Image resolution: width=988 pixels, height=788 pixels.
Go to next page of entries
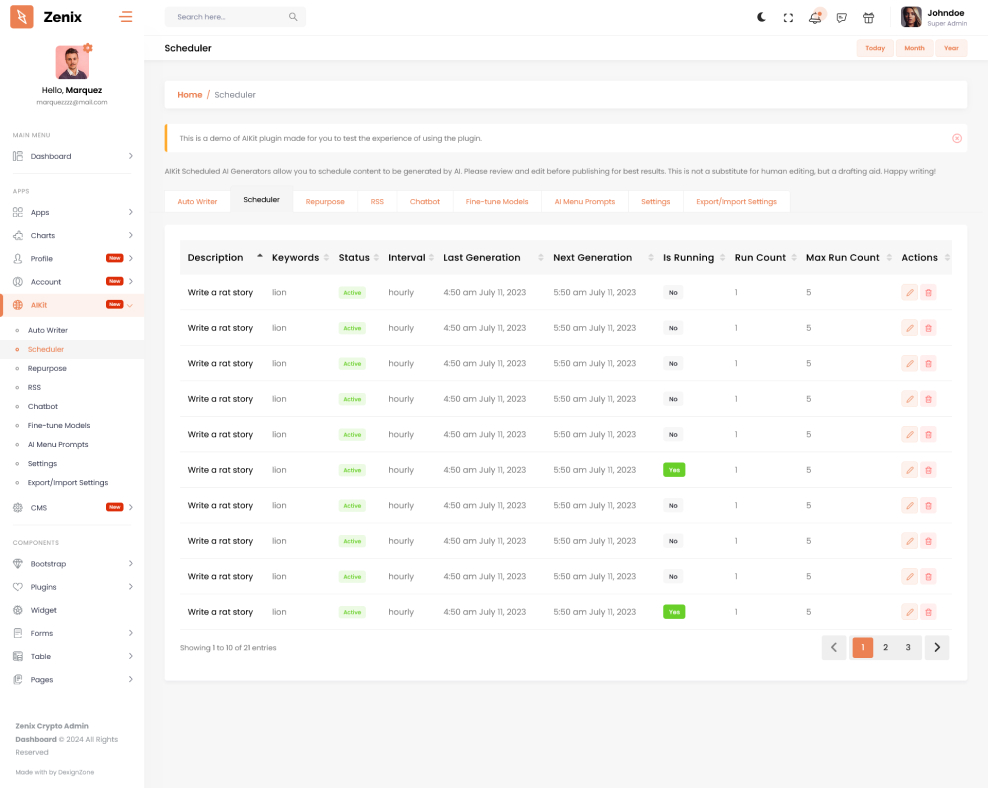point(936,647)
